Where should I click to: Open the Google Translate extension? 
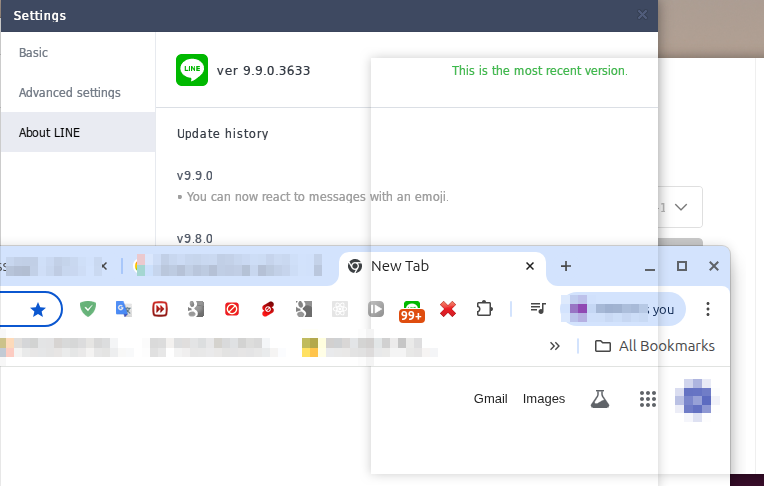click(123, 309)
